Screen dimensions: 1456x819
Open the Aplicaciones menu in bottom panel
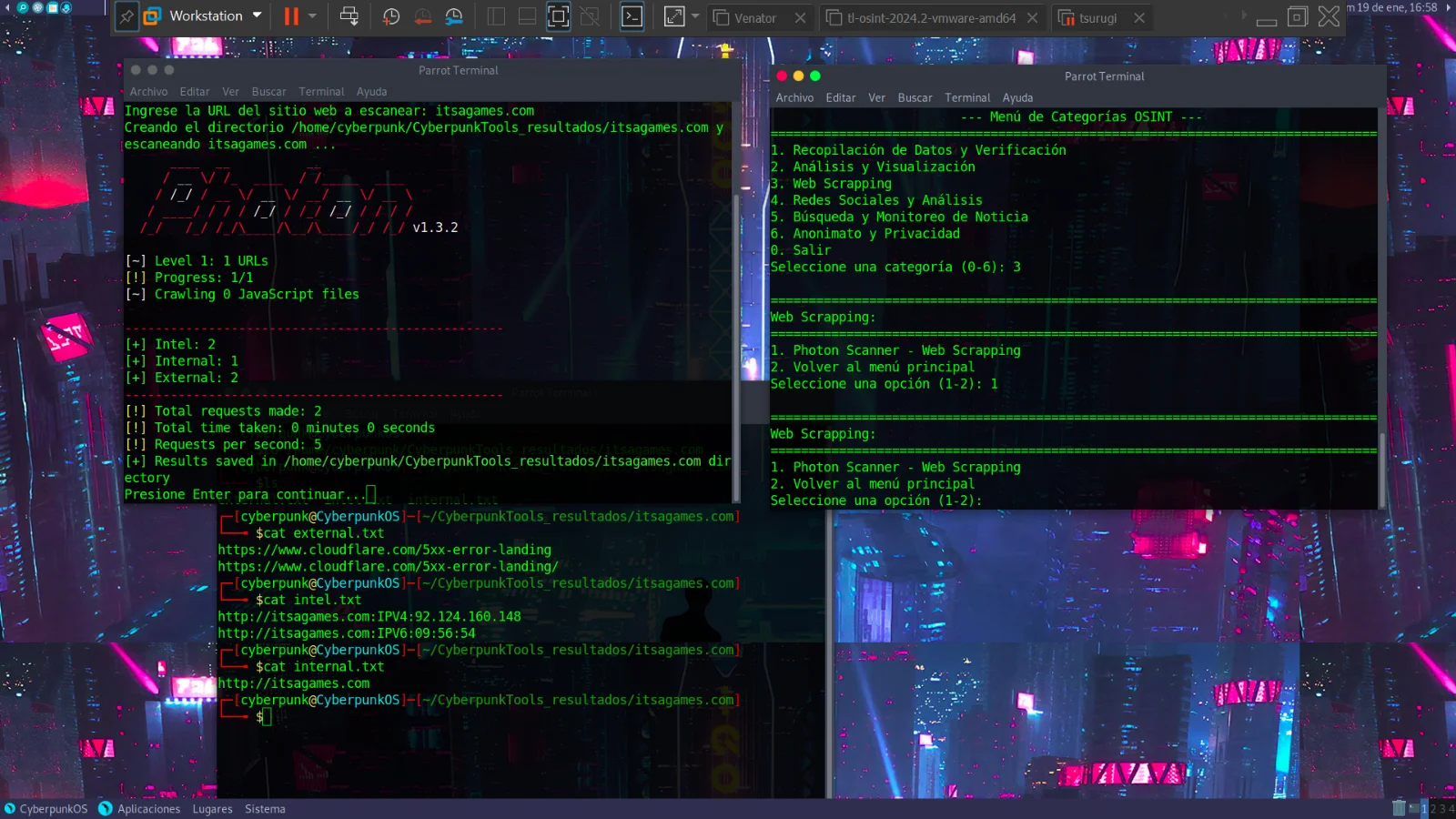(140, 809)
